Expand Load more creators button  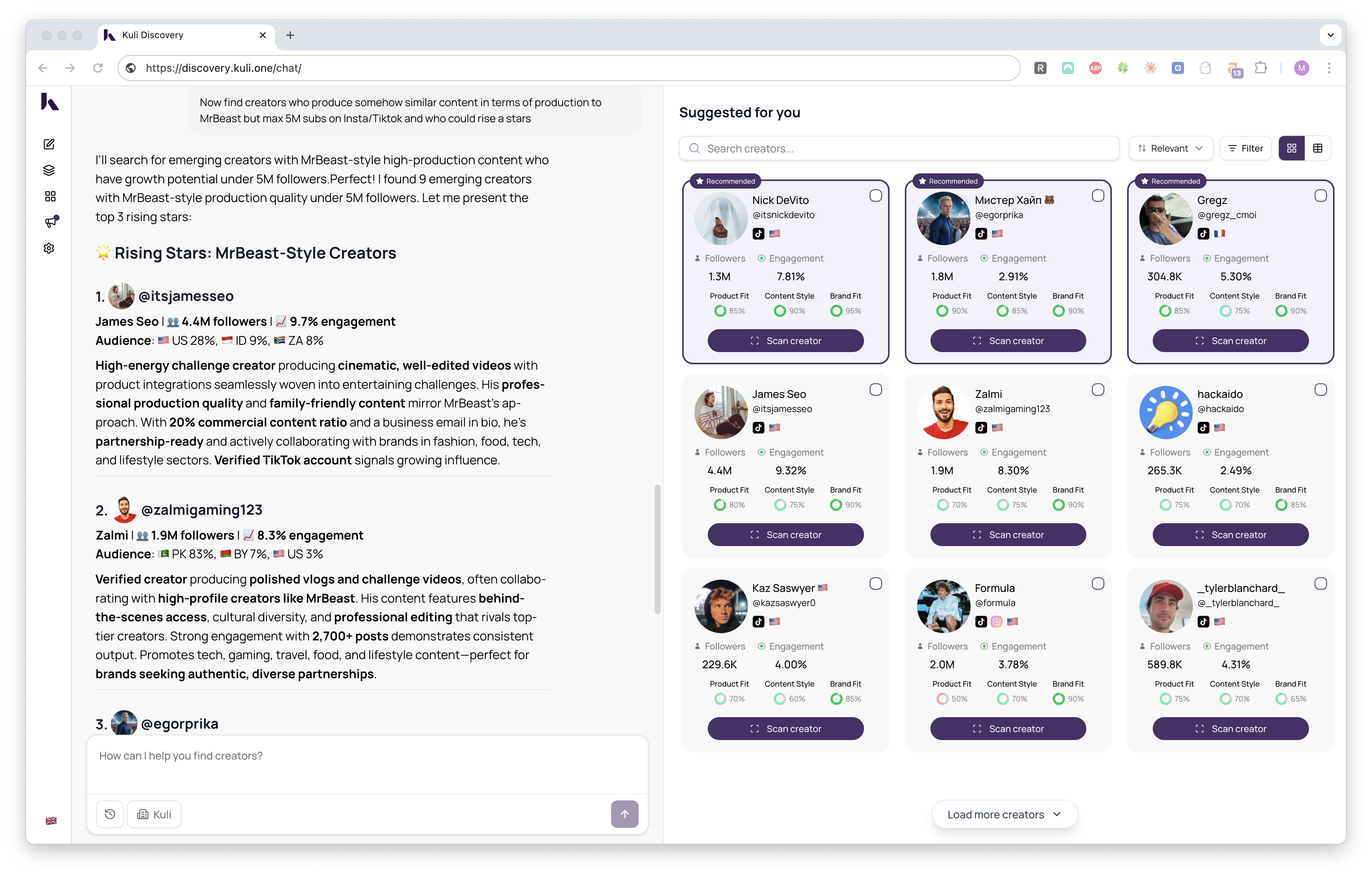click(1004, 815)
